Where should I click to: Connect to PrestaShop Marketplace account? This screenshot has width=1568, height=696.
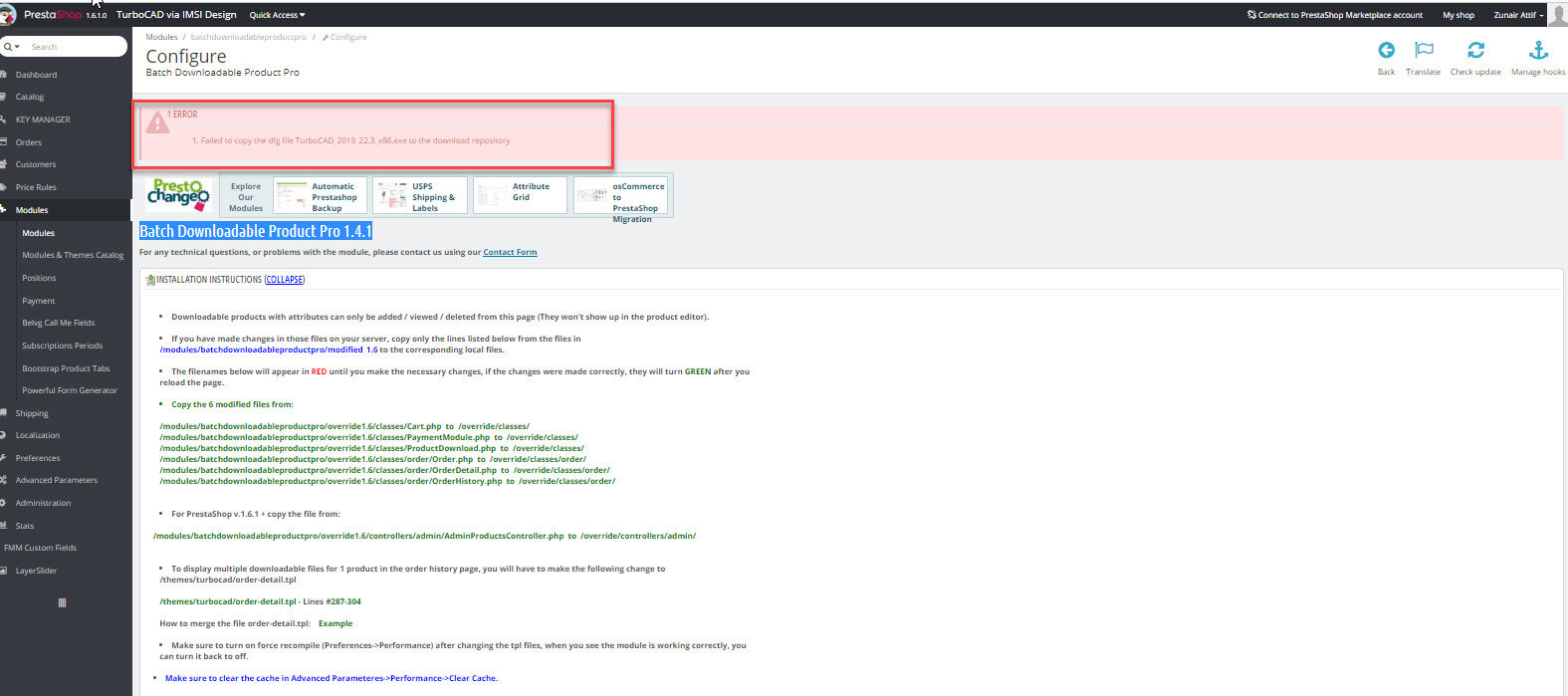tap(1335, 15)
